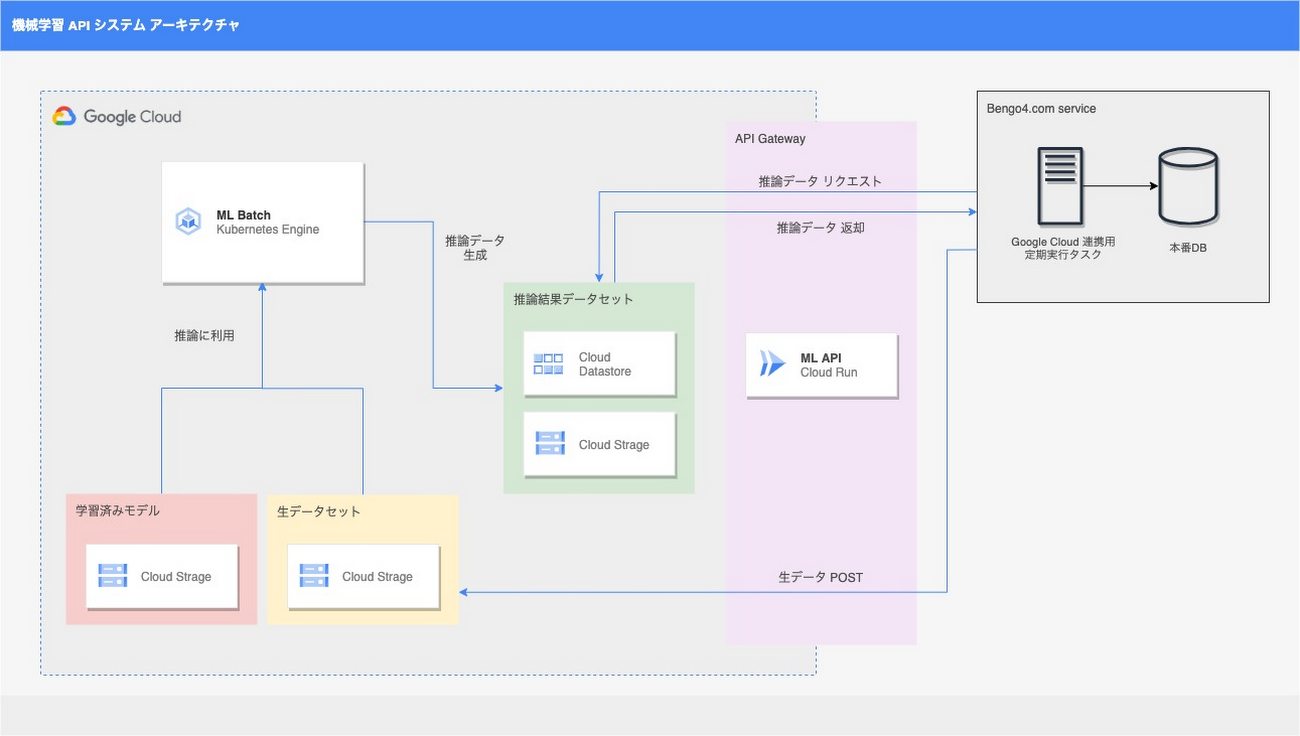1300x736 pixels.
Task: Click Cloud Strage text in green group
Action: point(614,445)
